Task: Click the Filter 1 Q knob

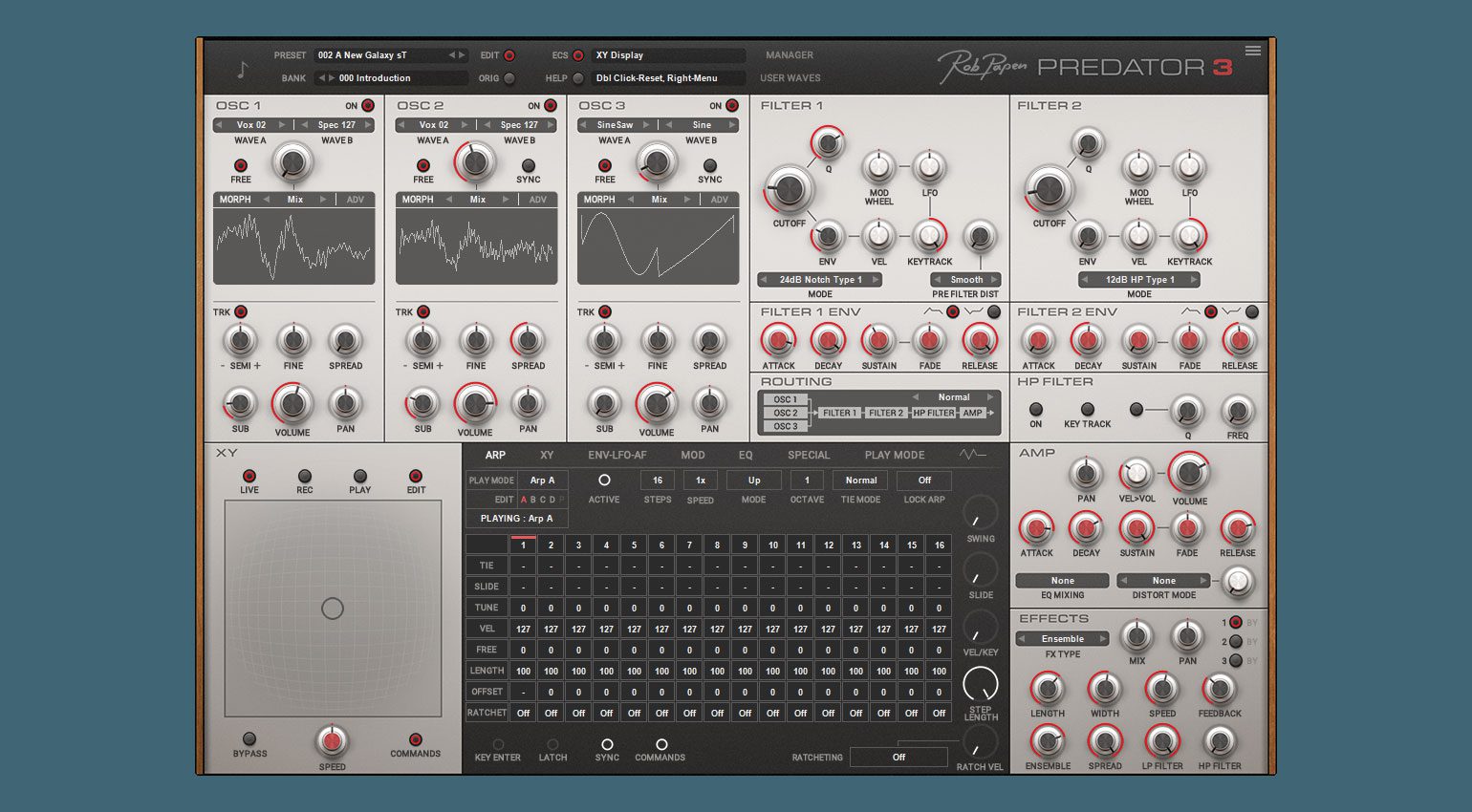Action: pos(828,144)
